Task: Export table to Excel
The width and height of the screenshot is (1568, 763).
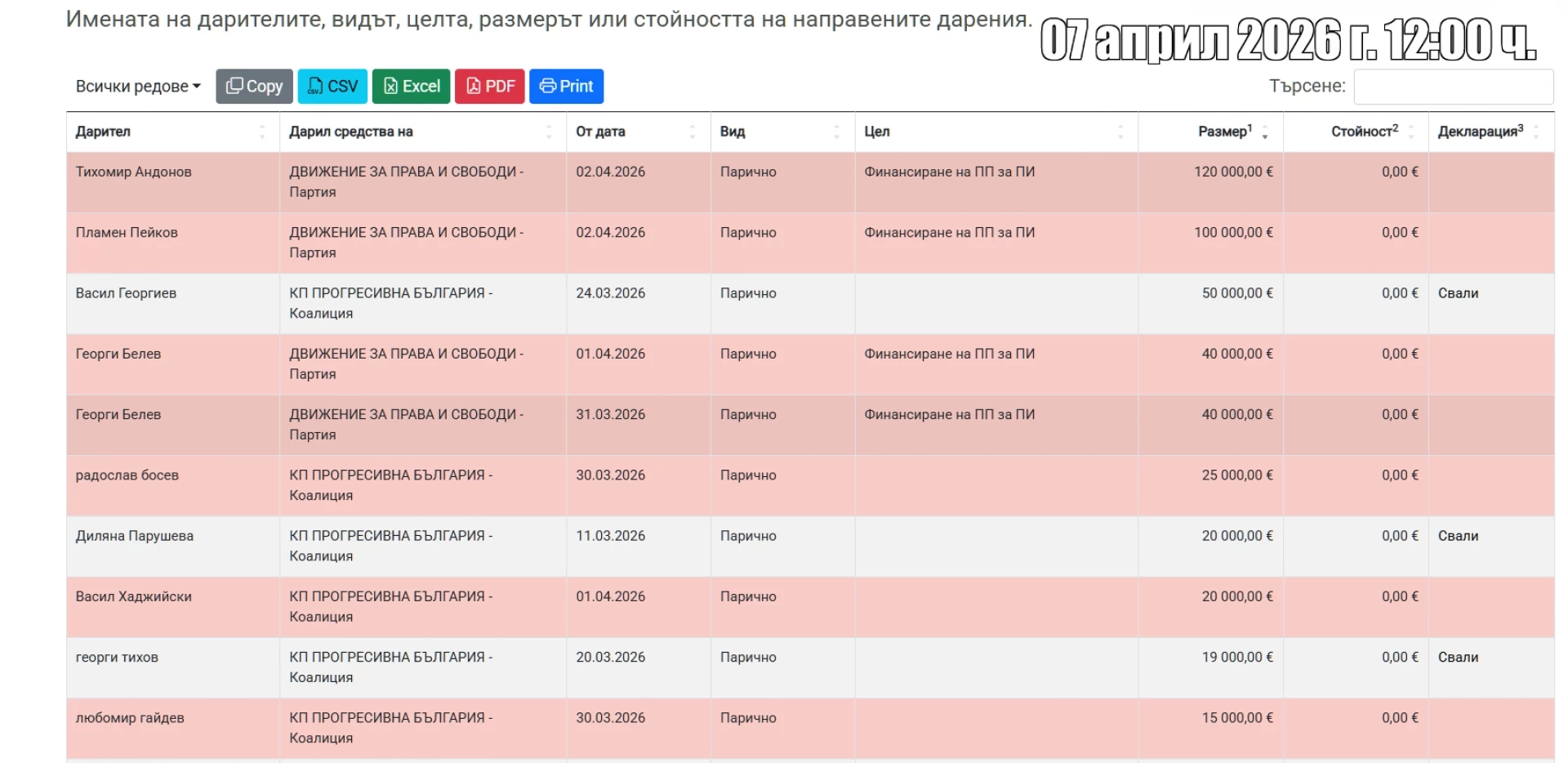Action: [x=411, y=87]
